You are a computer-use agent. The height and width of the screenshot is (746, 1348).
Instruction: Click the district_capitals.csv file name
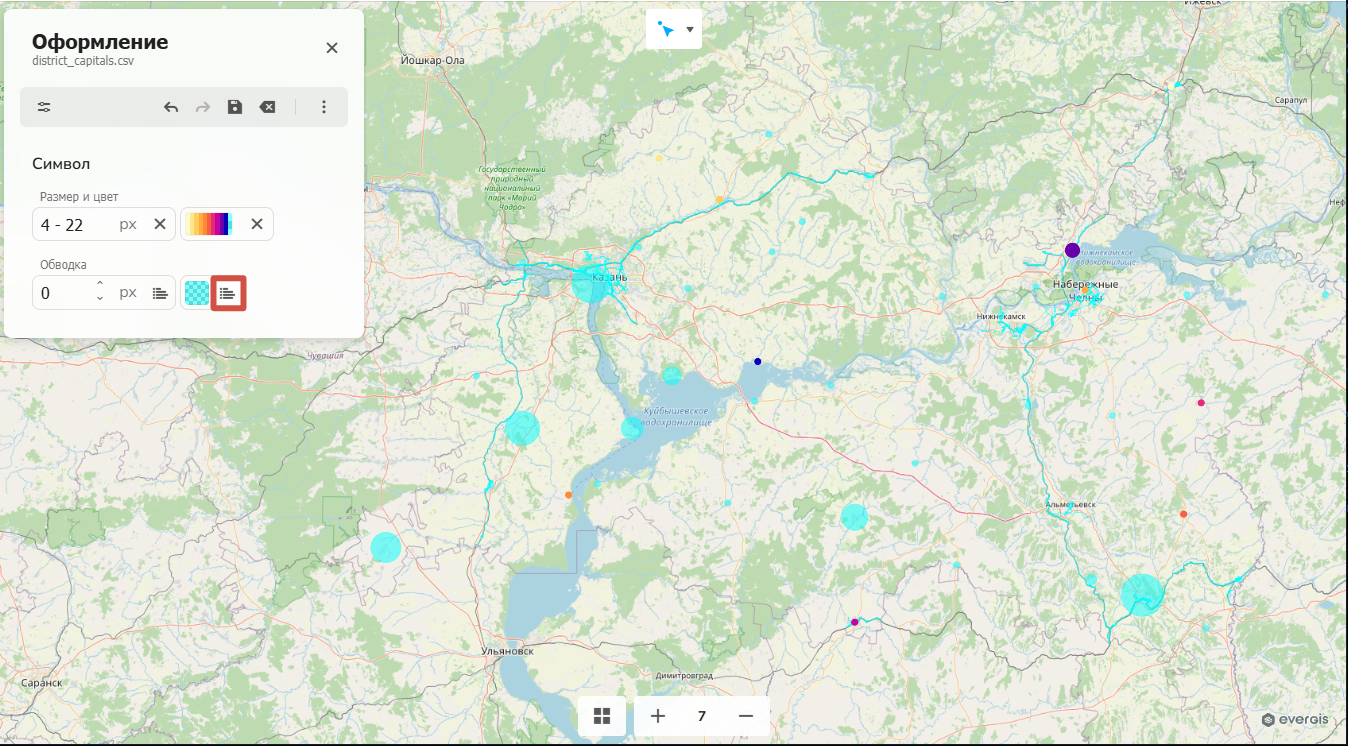[83, 61]
